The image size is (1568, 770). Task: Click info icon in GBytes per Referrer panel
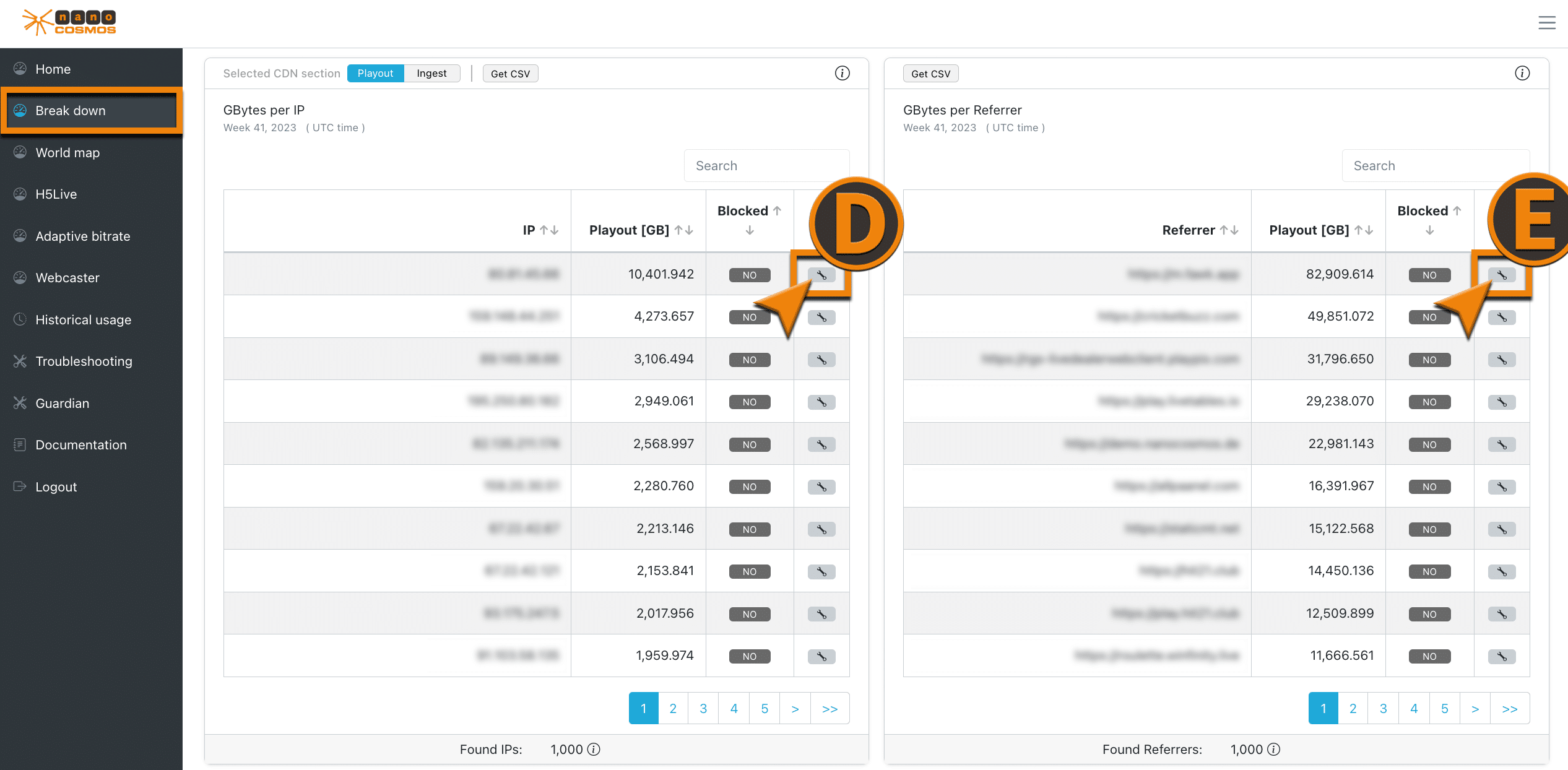[x=1522, y=73]
